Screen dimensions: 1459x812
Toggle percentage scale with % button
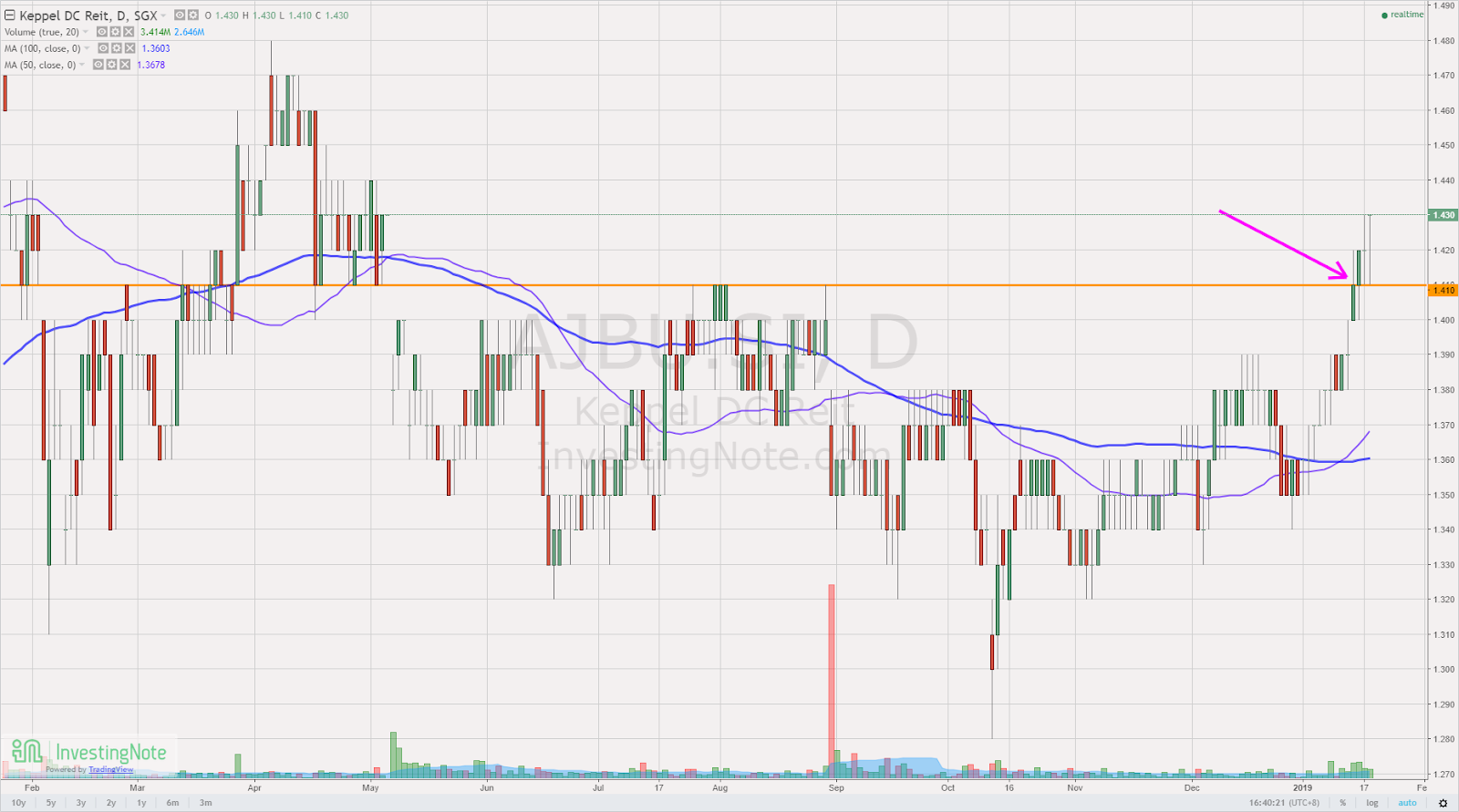tap(1342, 803)
